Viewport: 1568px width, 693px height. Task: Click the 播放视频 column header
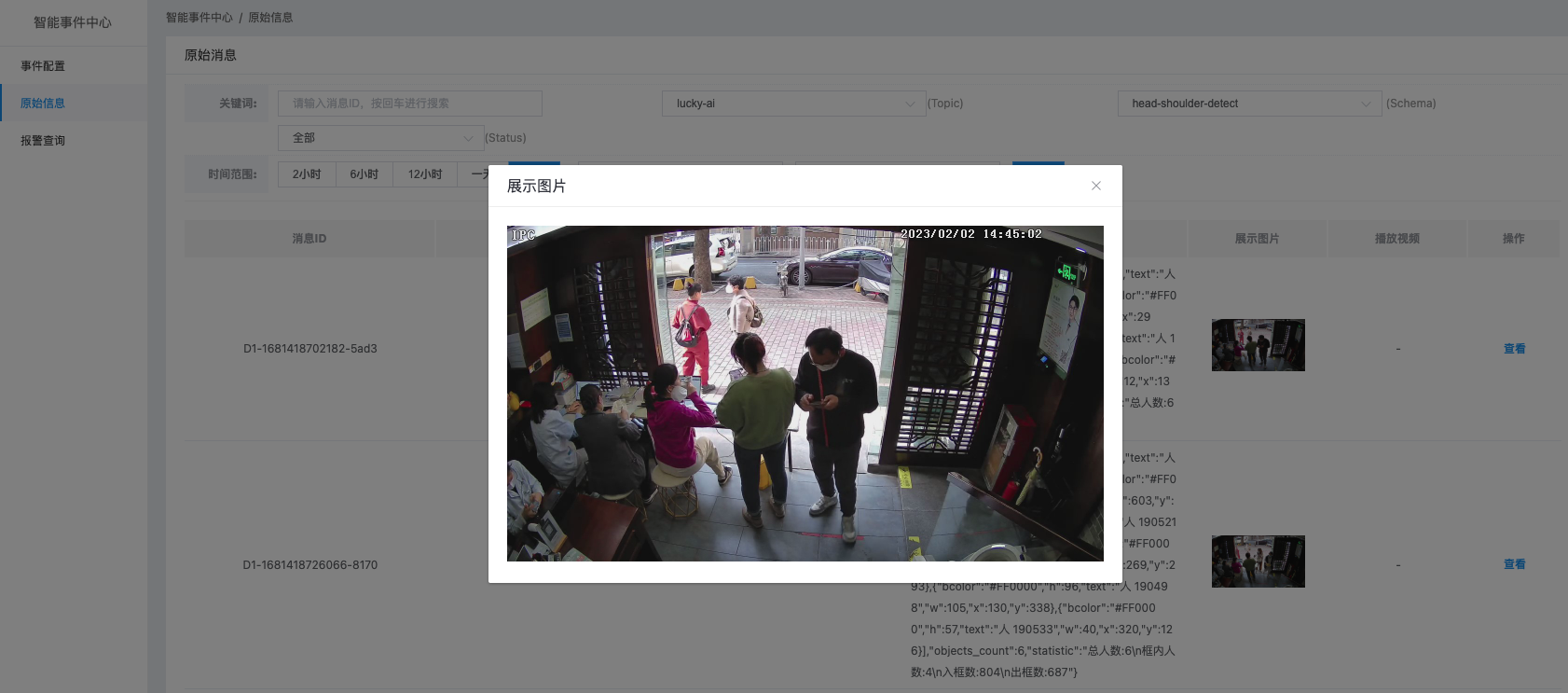[x=1396, y=239]
